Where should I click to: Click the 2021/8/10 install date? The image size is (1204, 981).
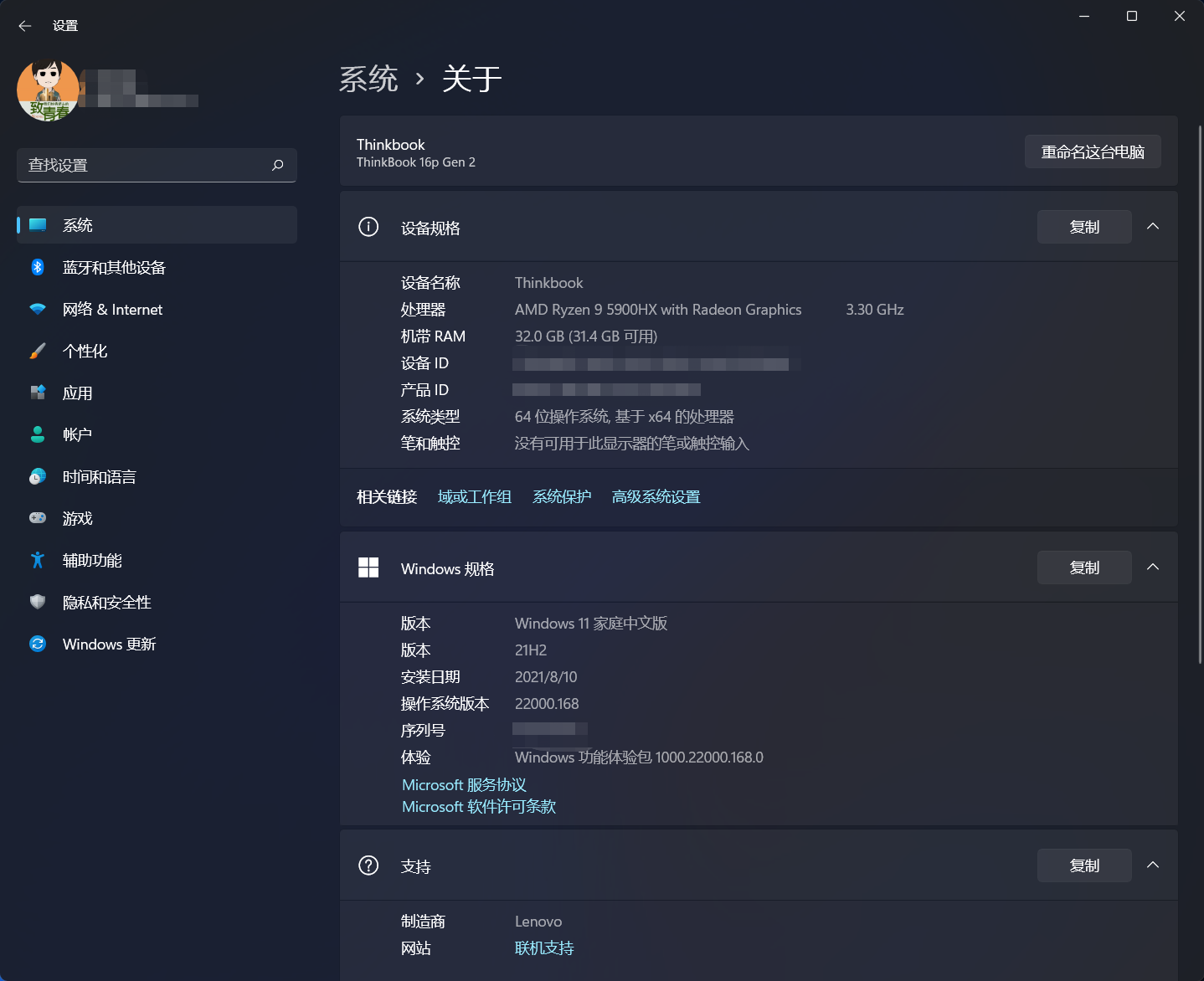pyautogui.click(x=546, y=677)
